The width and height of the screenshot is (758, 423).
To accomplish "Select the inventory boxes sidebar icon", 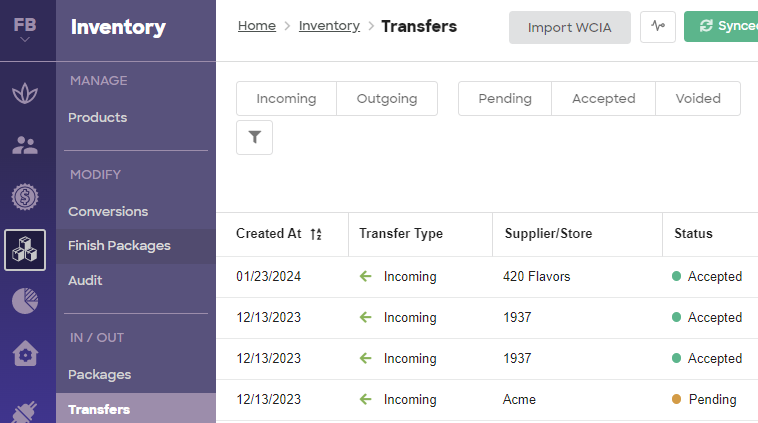I will (x=25, y=250).
